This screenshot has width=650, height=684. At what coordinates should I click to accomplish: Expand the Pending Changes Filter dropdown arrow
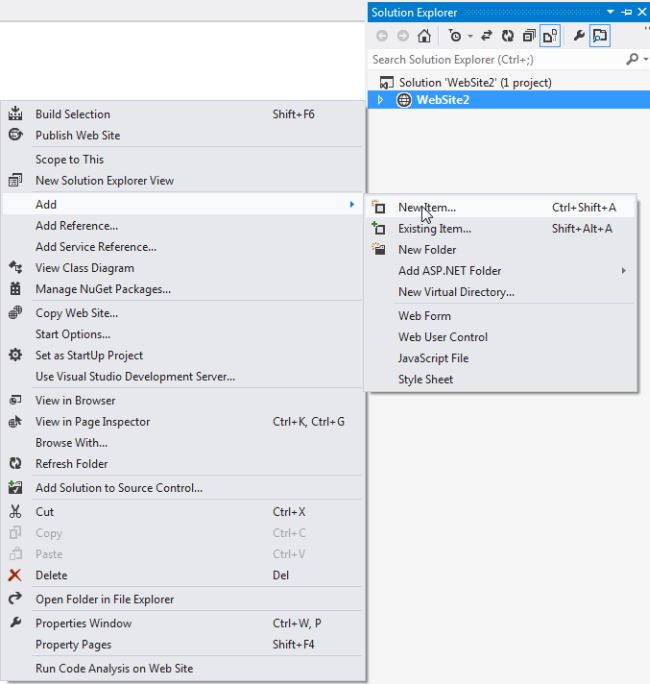point(470,36)
